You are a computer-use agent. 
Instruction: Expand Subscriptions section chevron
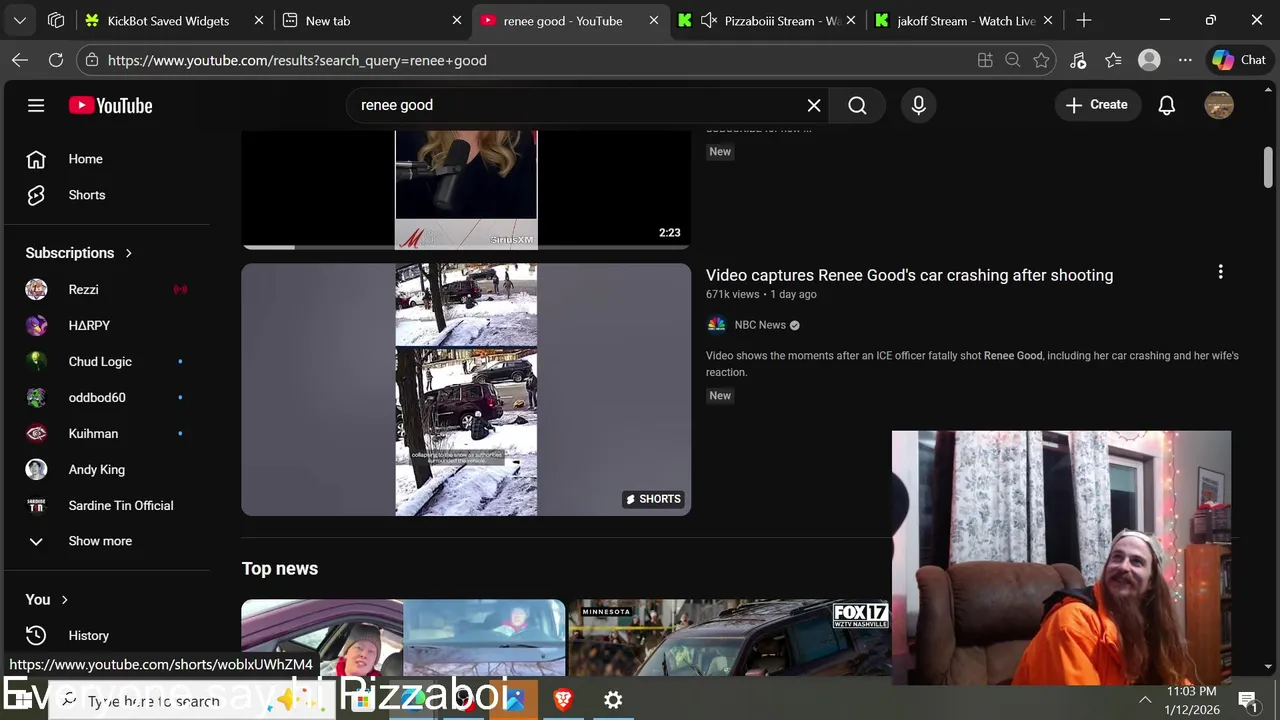(x=128, y=253)
